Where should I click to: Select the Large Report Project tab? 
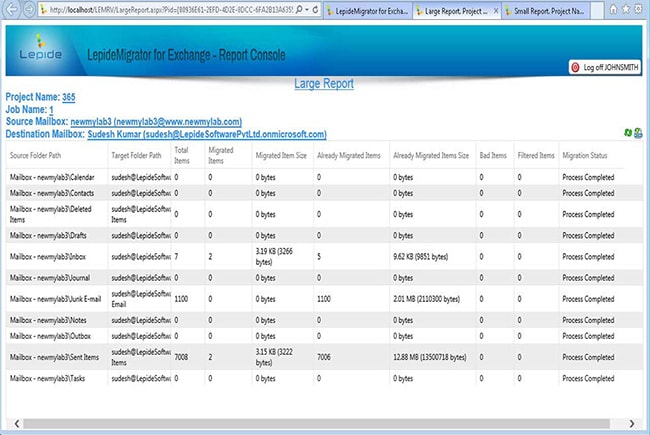[456, 11]
